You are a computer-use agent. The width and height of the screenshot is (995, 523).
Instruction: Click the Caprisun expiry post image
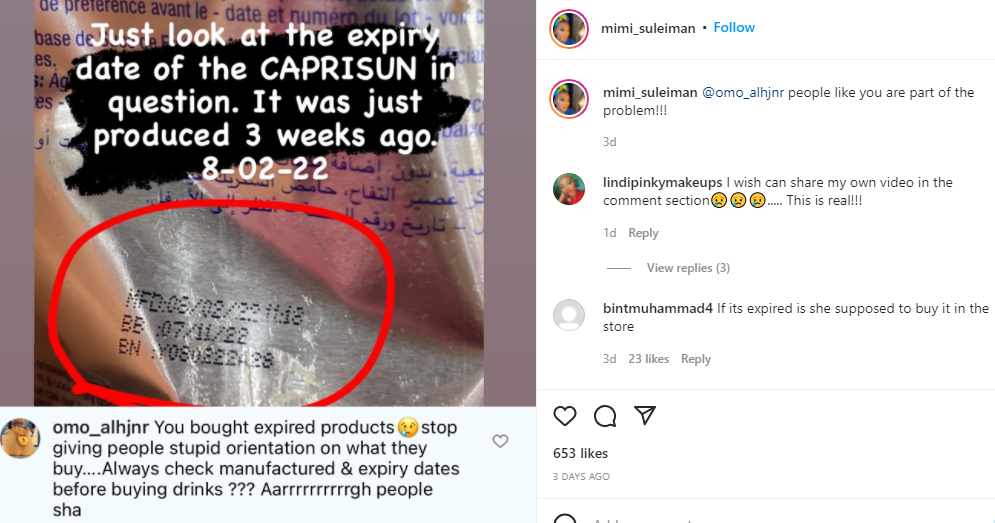pos(259,203)
